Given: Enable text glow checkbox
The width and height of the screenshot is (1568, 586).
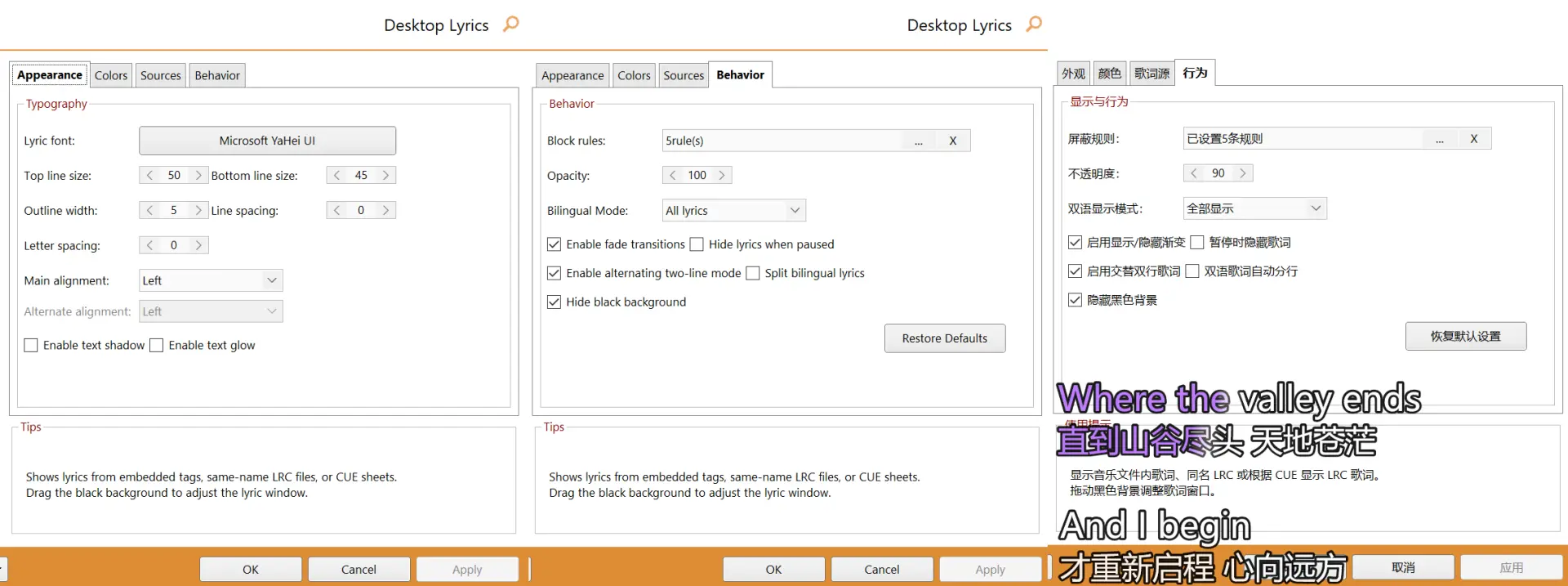Looking at the screenshot, I should pyautogui.click(x=157, y=346).
